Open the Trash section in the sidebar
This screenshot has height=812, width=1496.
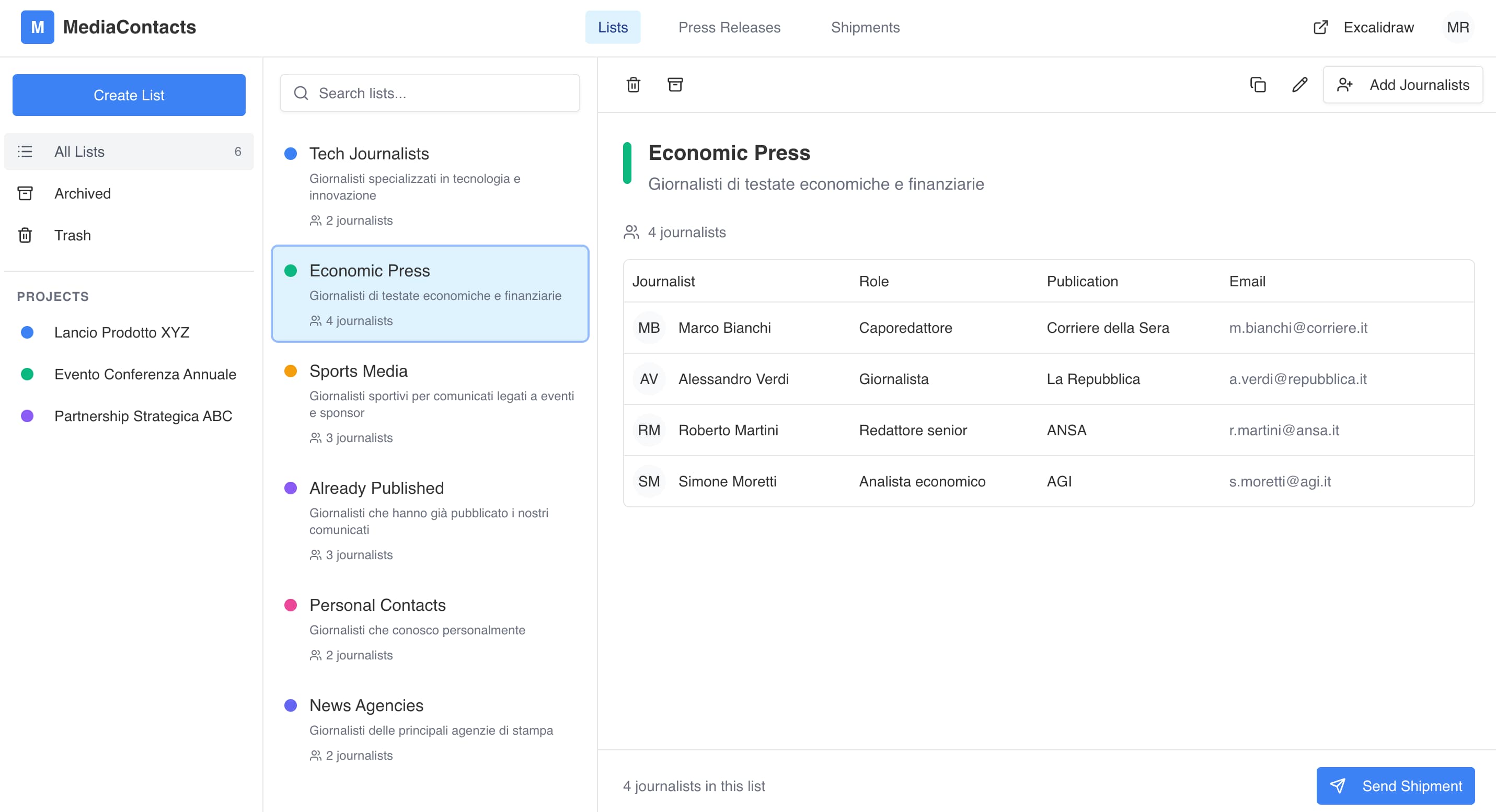[73, 235]
